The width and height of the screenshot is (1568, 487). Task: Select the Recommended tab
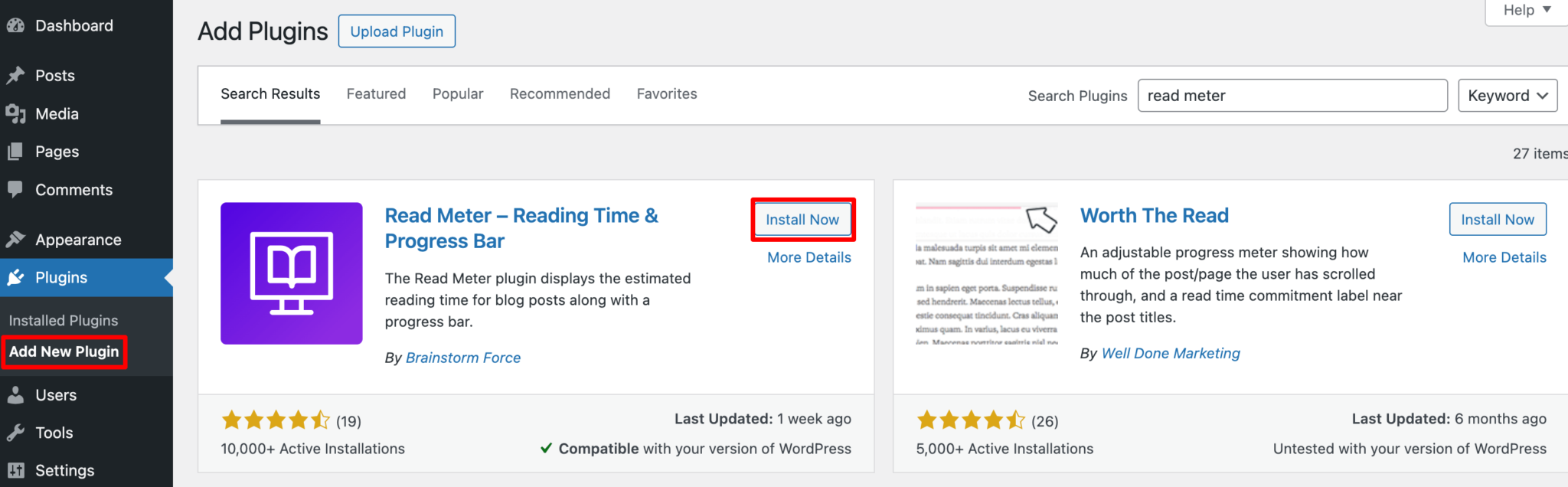pos(560,93)
